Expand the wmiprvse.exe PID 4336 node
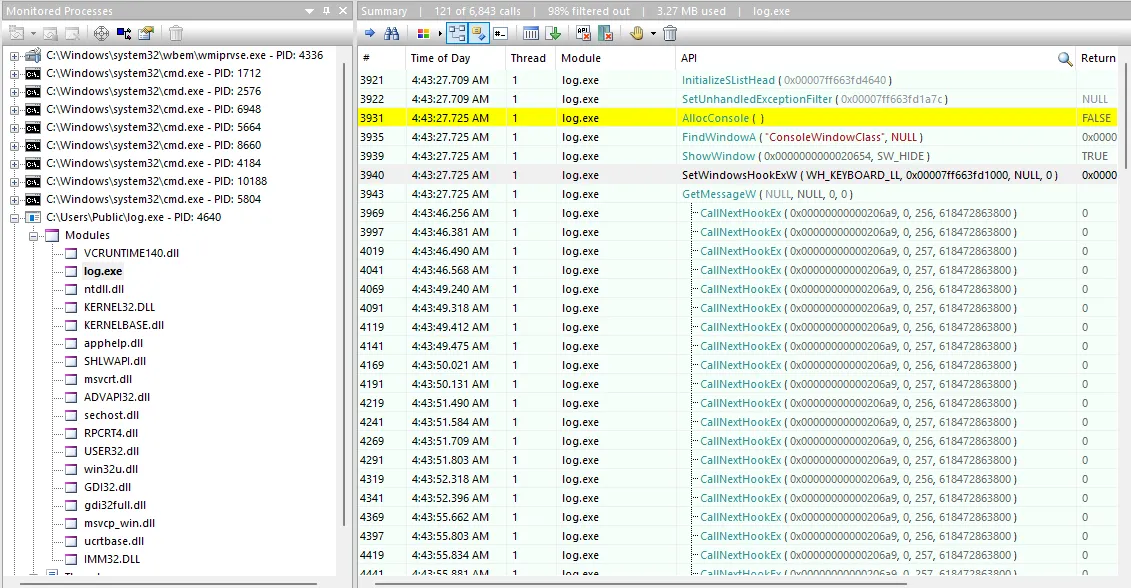The width and height of the screenshot is (1131, 588). pyautogui.click(x=14, y=56)
